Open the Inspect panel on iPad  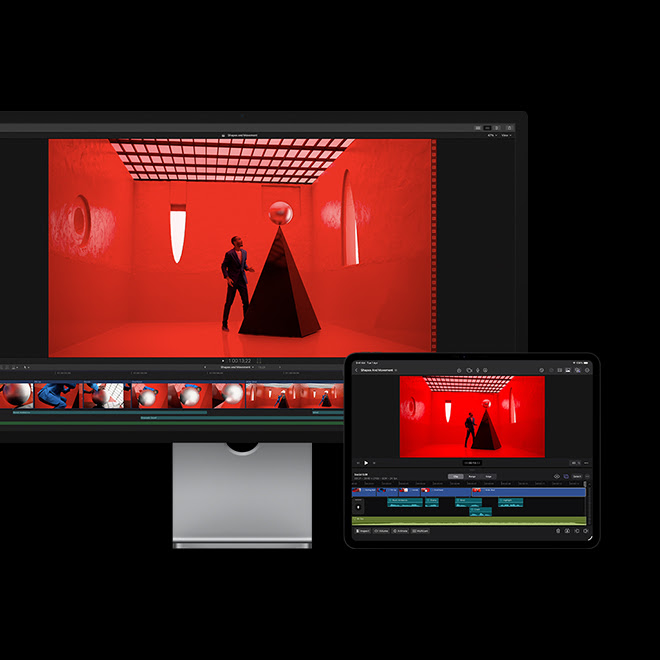(x=363, y=531)
